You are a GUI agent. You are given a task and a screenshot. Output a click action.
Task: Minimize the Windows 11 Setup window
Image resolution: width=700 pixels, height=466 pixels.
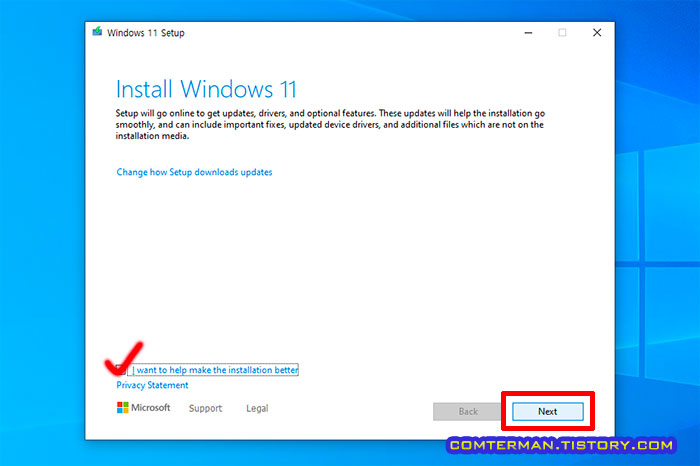pos(528,33)
